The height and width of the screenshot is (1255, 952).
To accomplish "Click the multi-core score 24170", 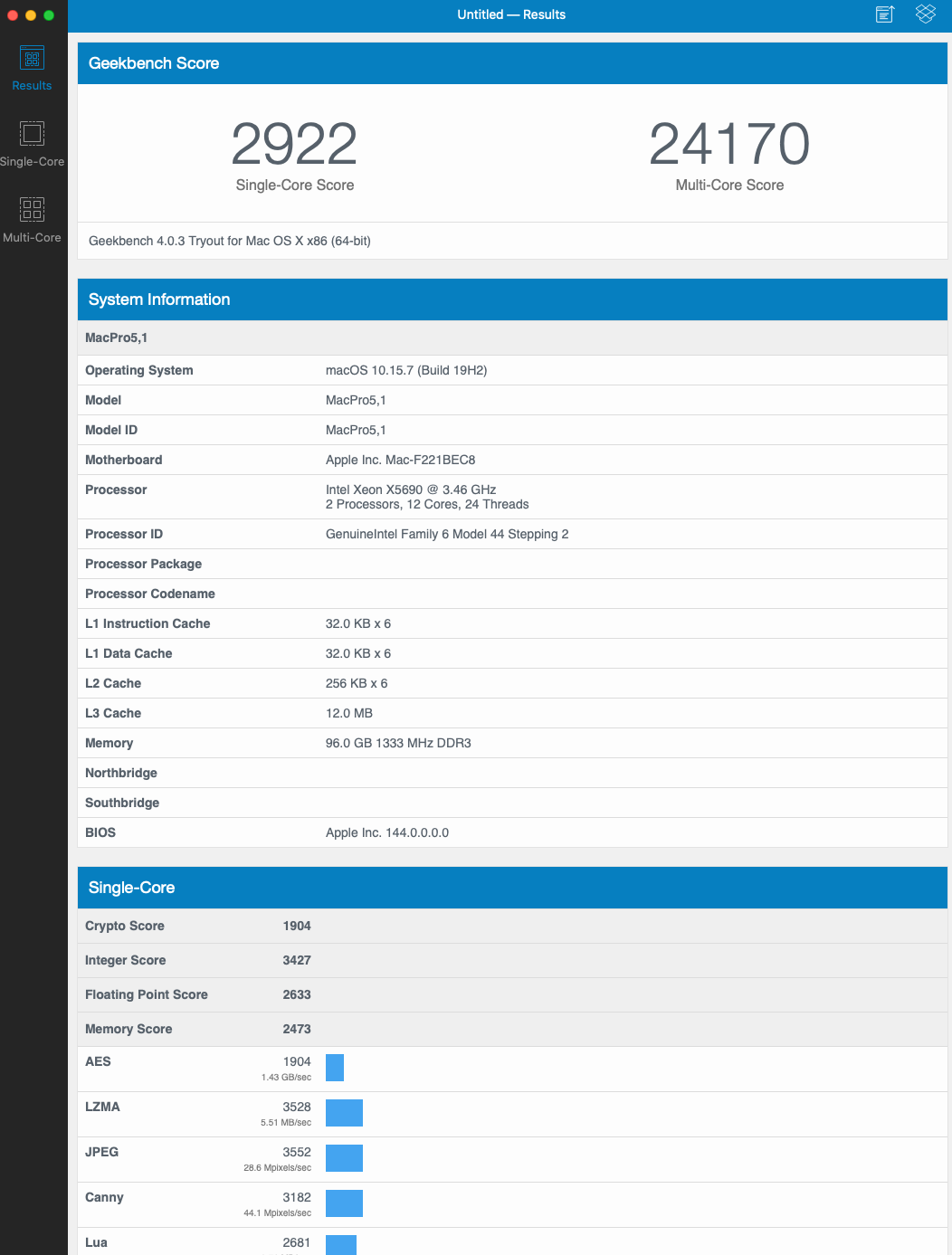I will 729,144.
